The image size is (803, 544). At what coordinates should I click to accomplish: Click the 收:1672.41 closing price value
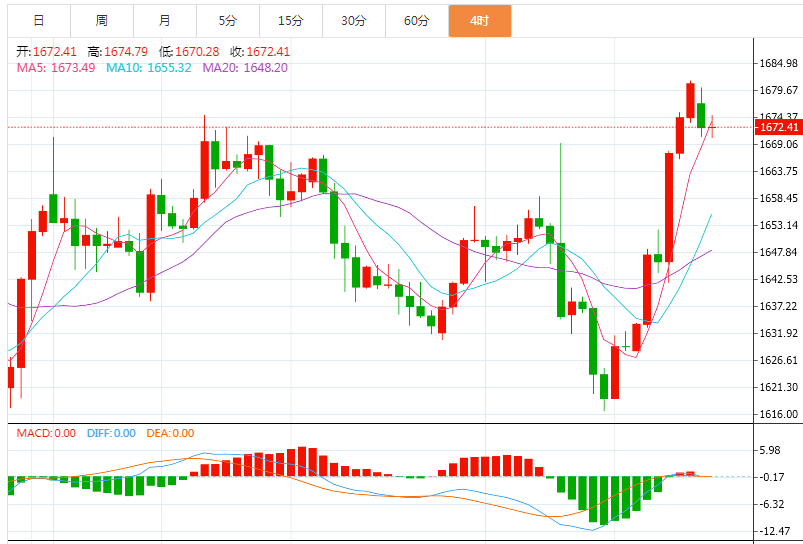click(x=260, y=52)
